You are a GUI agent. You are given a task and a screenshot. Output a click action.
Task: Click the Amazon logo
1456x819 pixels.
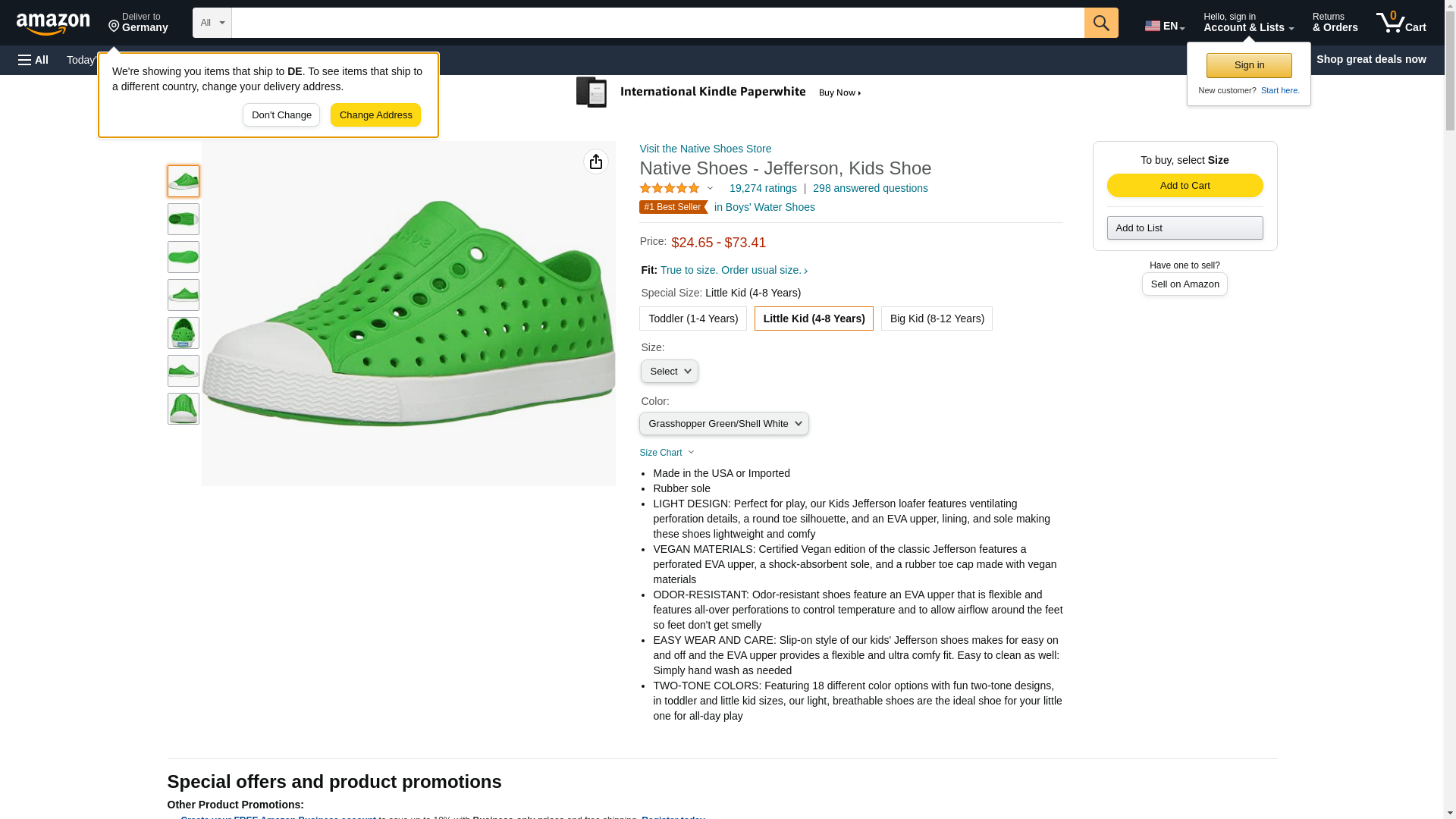click(x=53, y=24)
